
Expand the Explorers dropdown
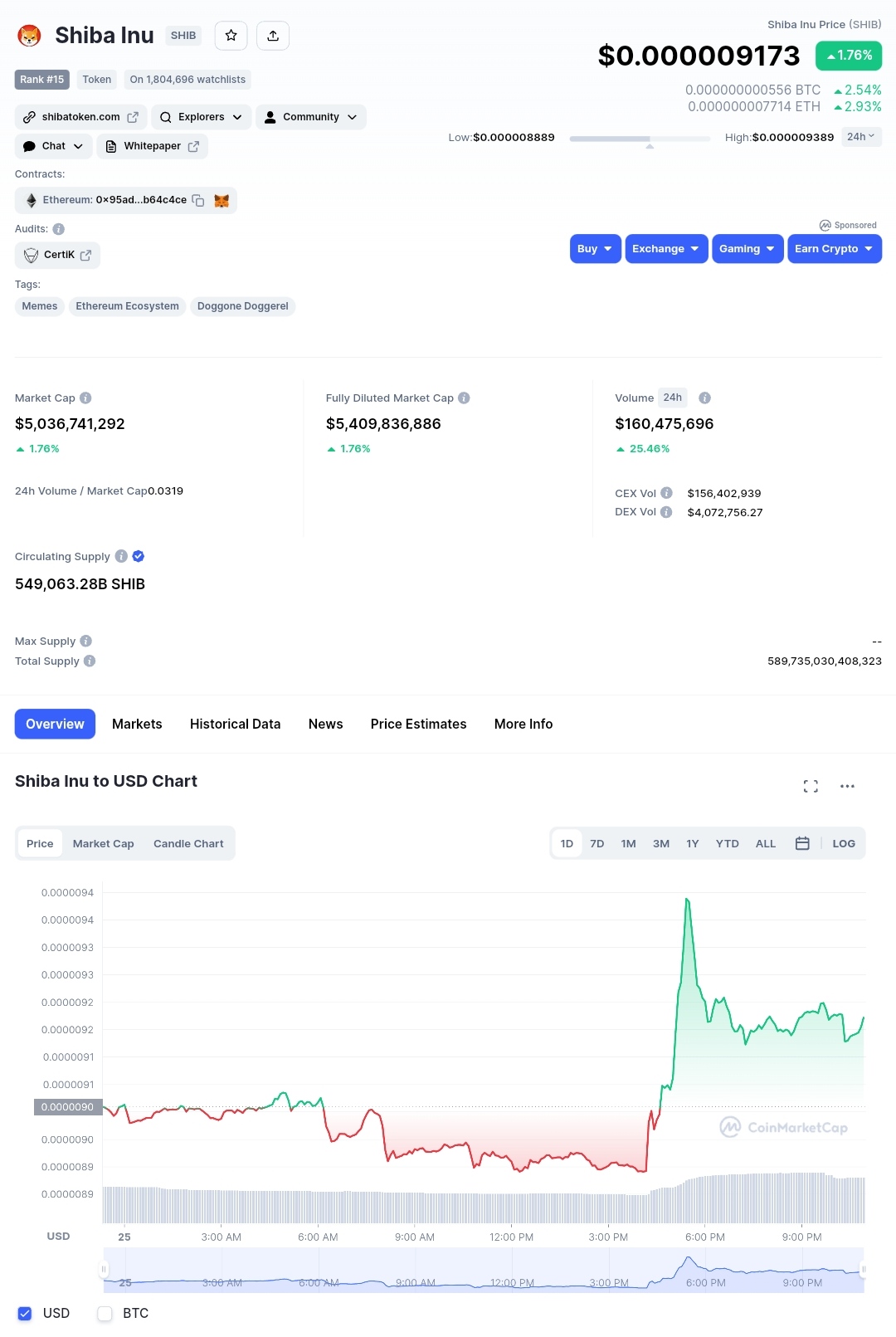pyautogui.click(x=202, y=117)
